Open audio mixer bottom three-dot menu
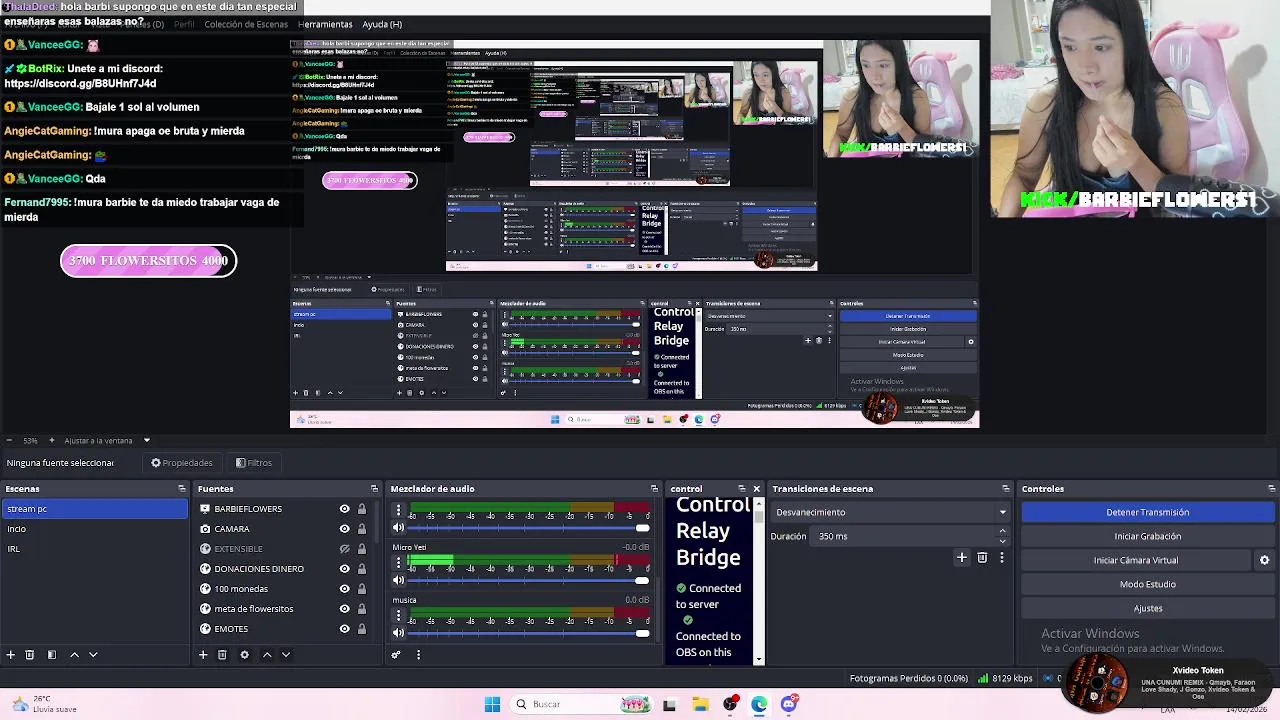Viewport: 1280px width, 720px height. [418, 654]
